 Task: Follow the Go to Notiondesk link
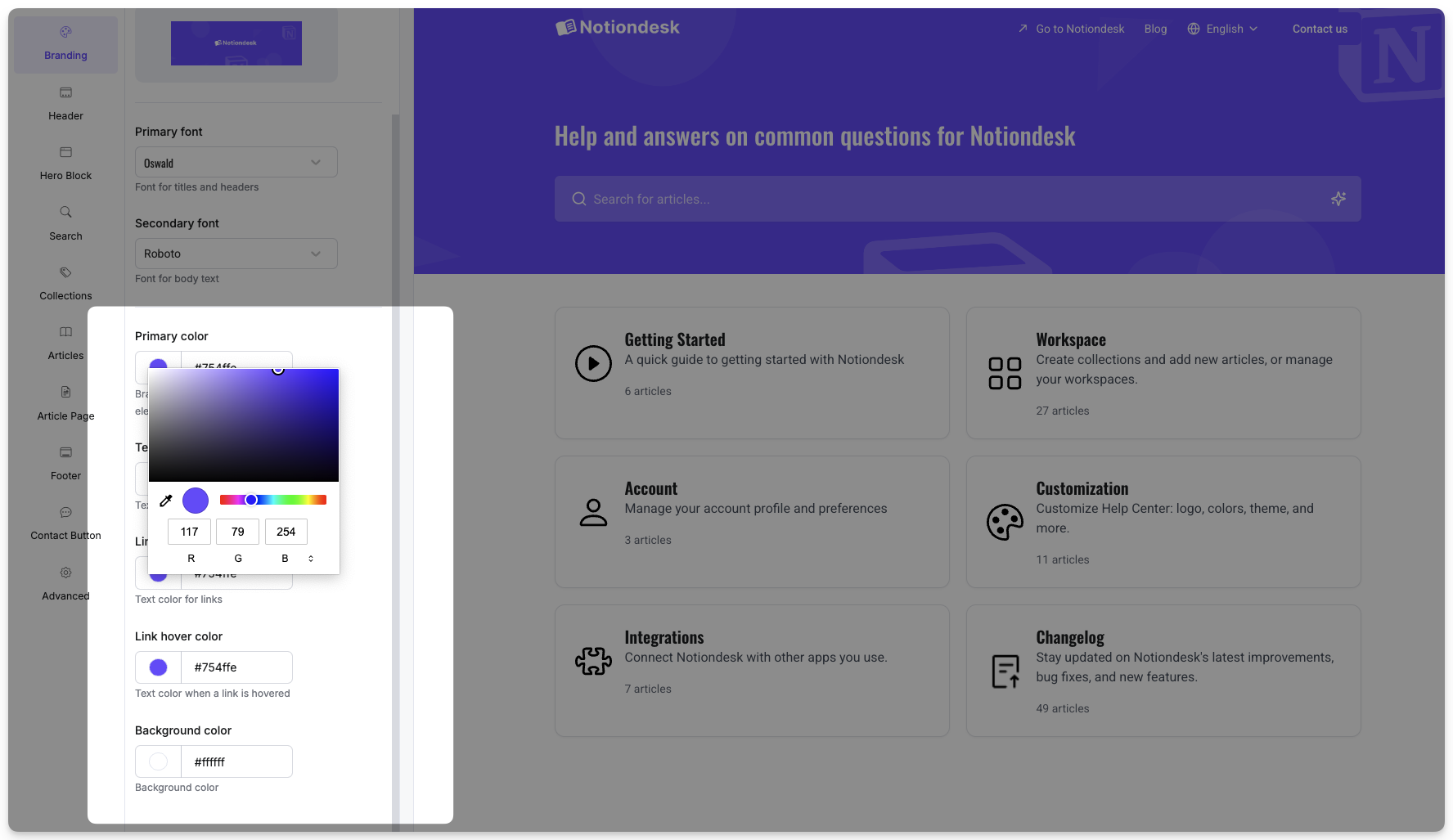1071,29
